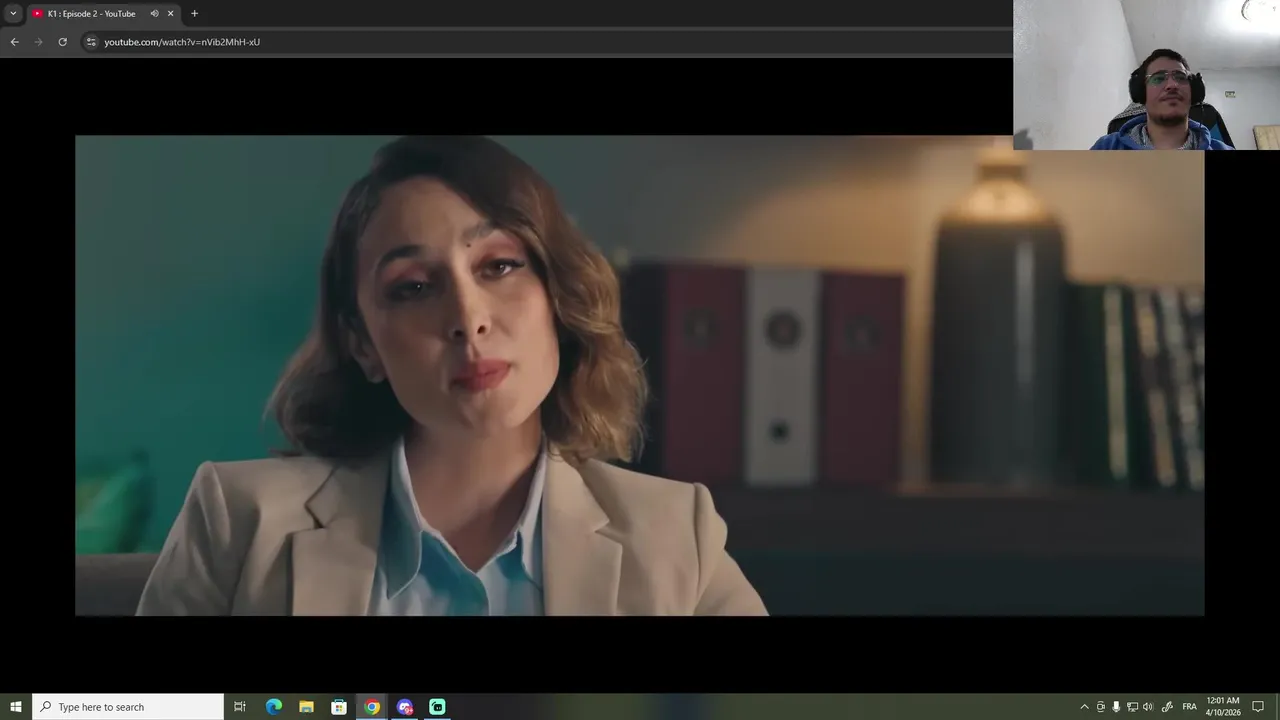1280x720 pixels.
Task: Open site information icon in address bar
Action: 91,42
